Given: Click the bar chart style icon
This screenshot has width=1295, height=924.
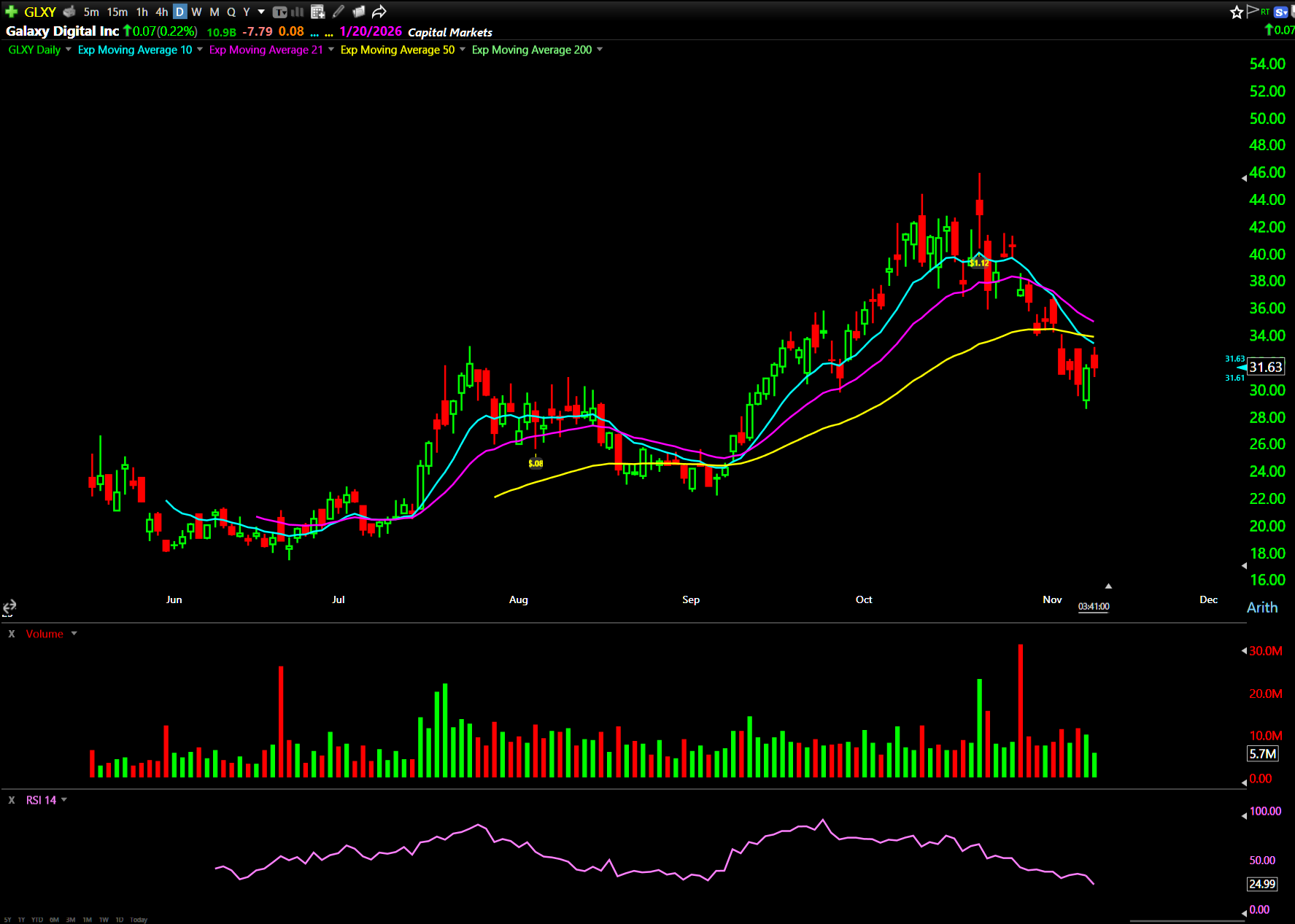Looking at the screenshot, I should (x=298, y=12).
